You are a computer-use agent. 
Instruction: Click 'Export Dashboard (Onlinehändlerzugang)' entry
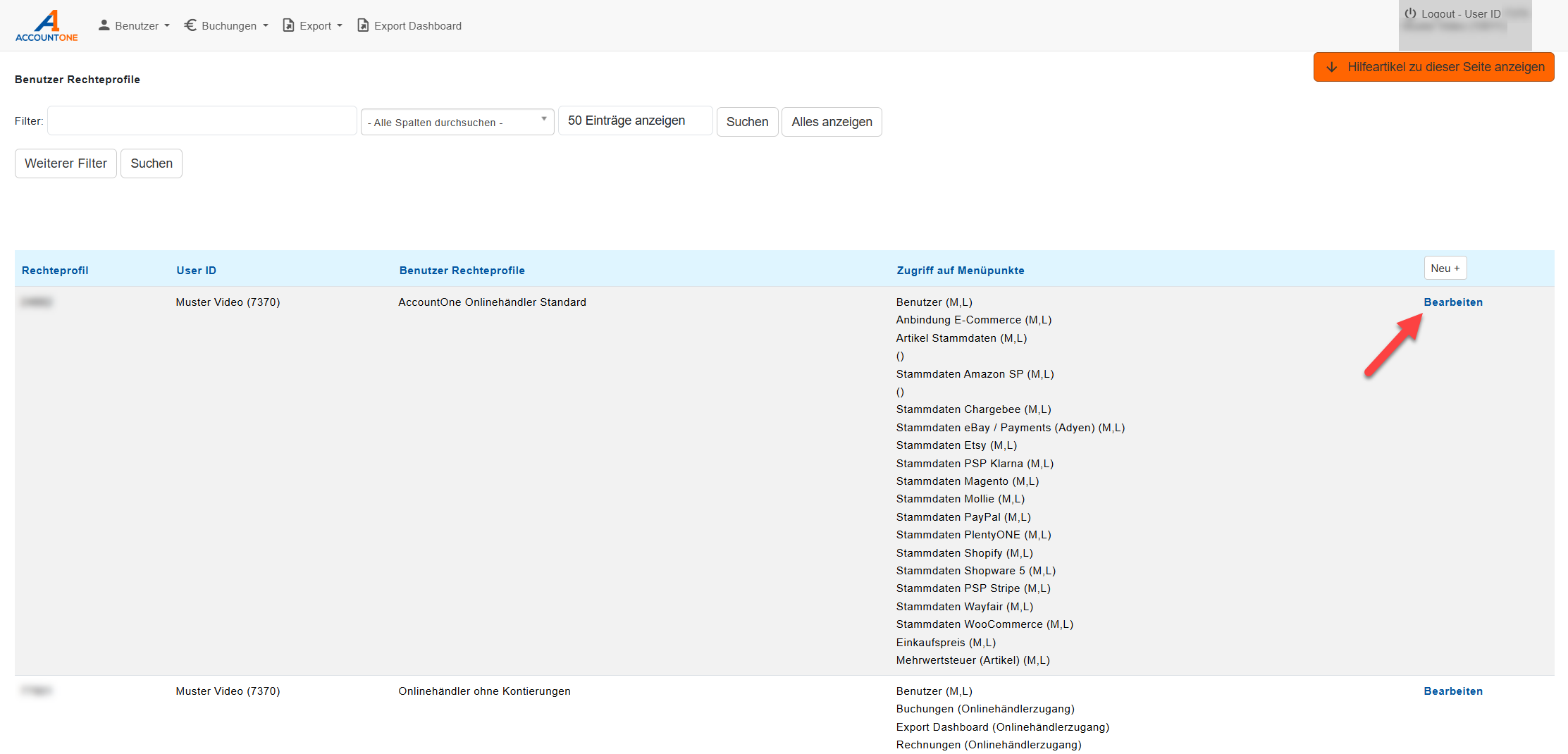(x=1002, y=727)
